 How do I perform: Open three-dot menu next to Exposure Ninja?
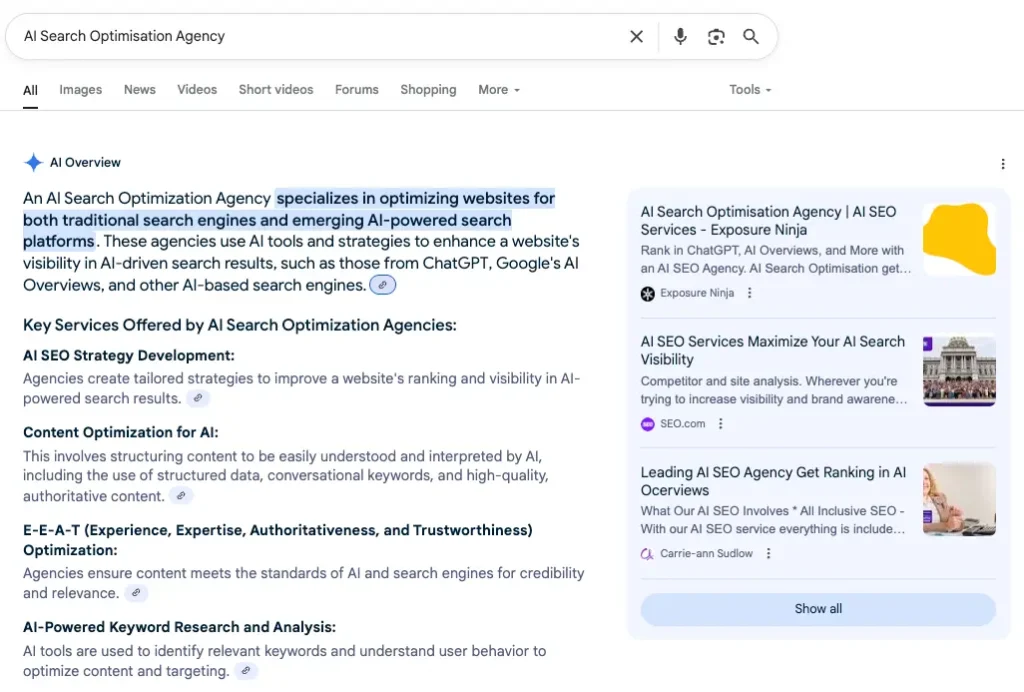[x=750, y=293]
